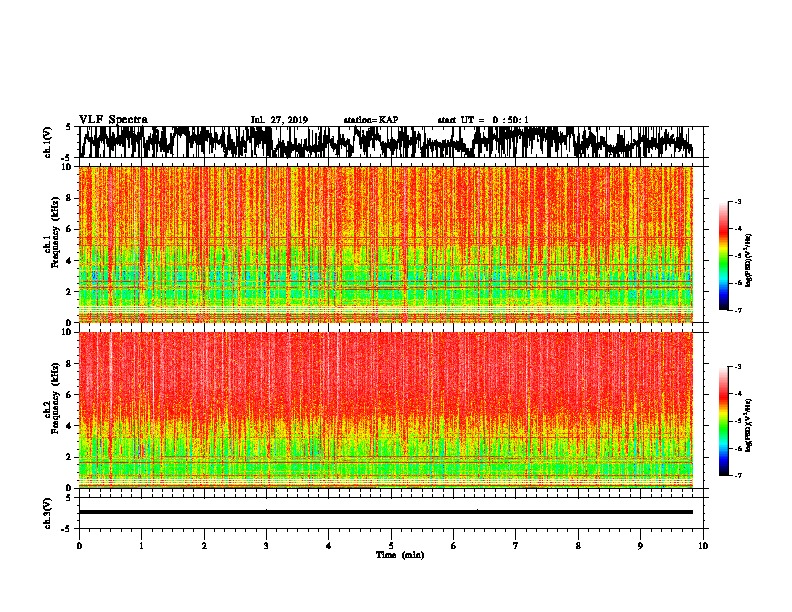The image size is (792, 612).
Task: Click time axis tick label "4"
Action: 329,546
